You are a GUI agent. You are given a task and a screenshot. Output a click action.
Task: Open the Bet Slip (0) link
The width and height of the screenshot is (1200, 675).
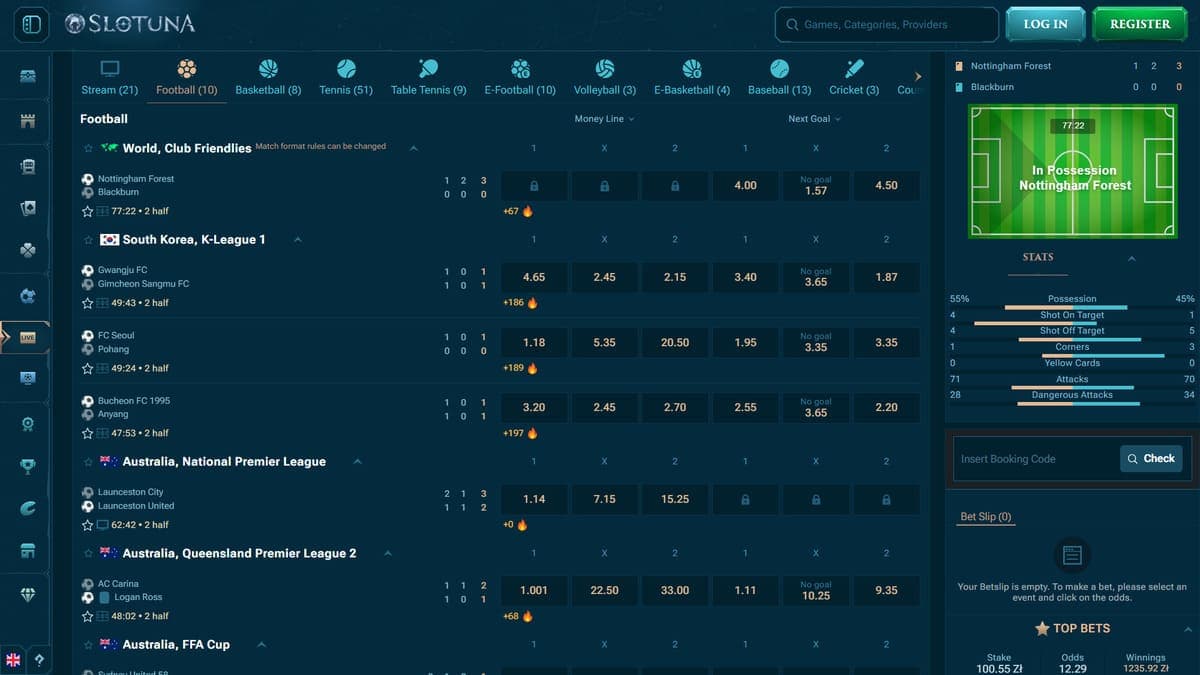tap(986, 517)
